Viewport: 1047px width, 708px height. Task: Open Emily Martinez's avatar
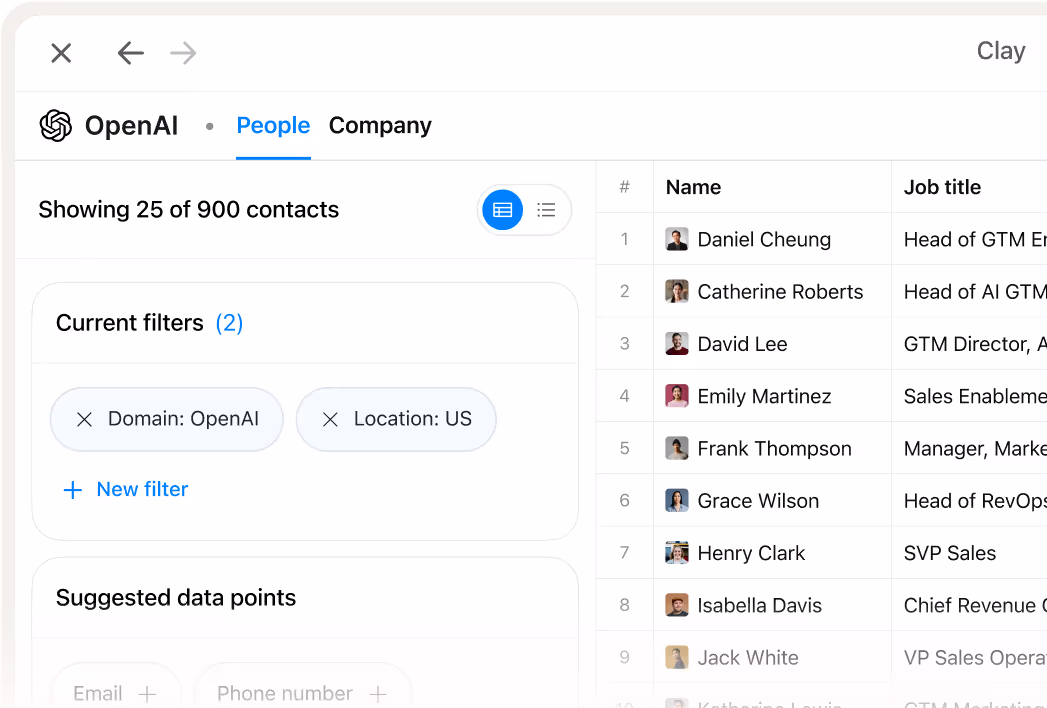coord(676,396)
